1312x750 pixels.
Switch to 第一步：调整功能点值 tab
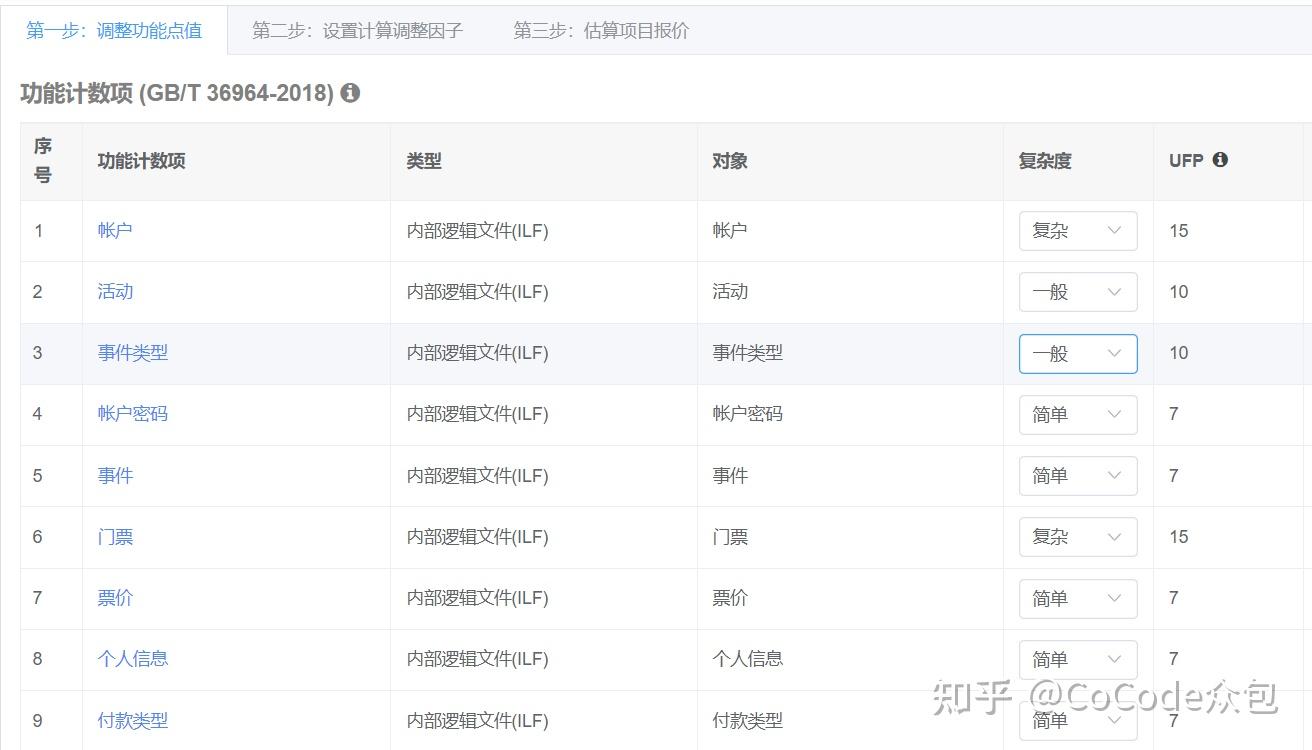(114, 30)
